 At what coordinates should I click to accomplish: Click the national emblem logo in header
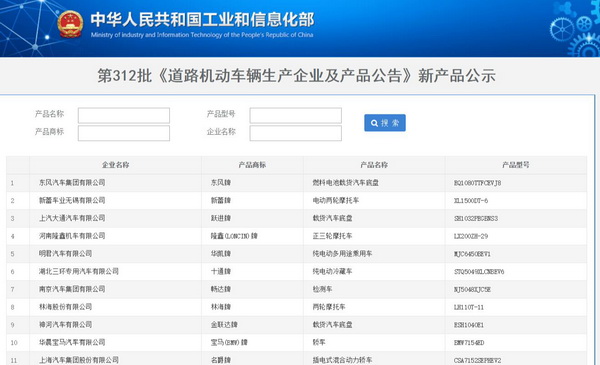[x=70, y=24]
